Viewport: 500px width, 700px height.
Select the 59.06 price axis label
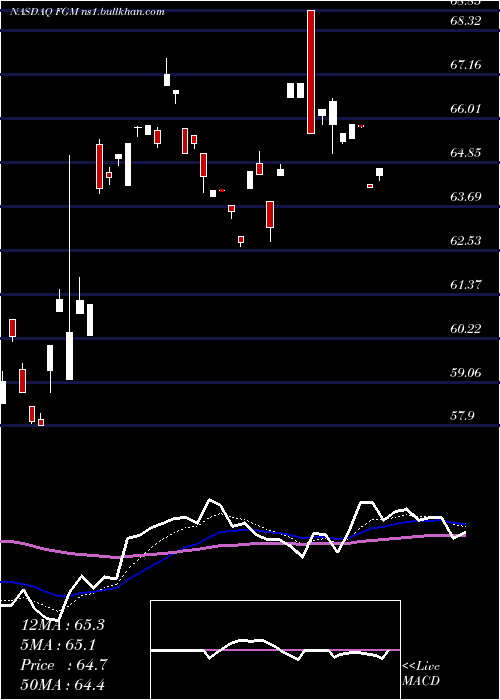(x=466, y=372)
